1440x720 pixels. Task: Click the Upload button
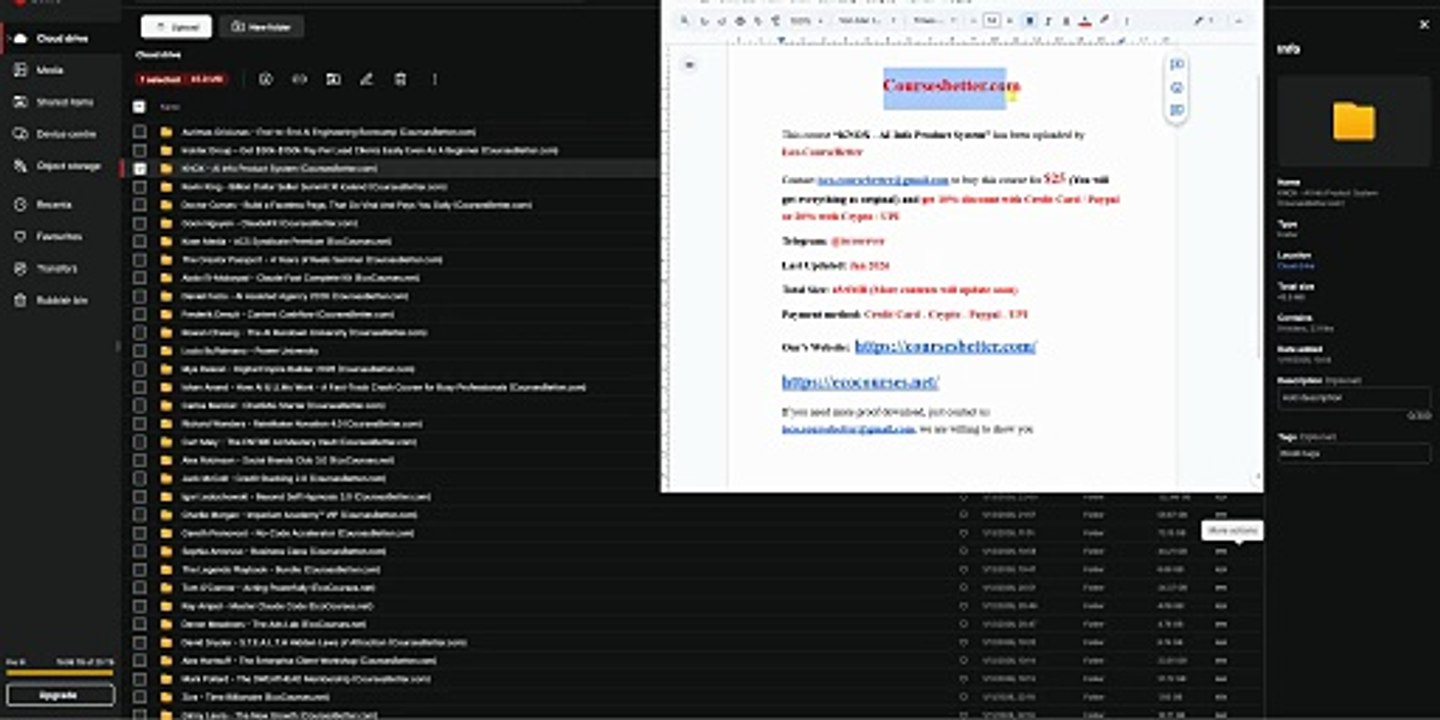point(176,27)
